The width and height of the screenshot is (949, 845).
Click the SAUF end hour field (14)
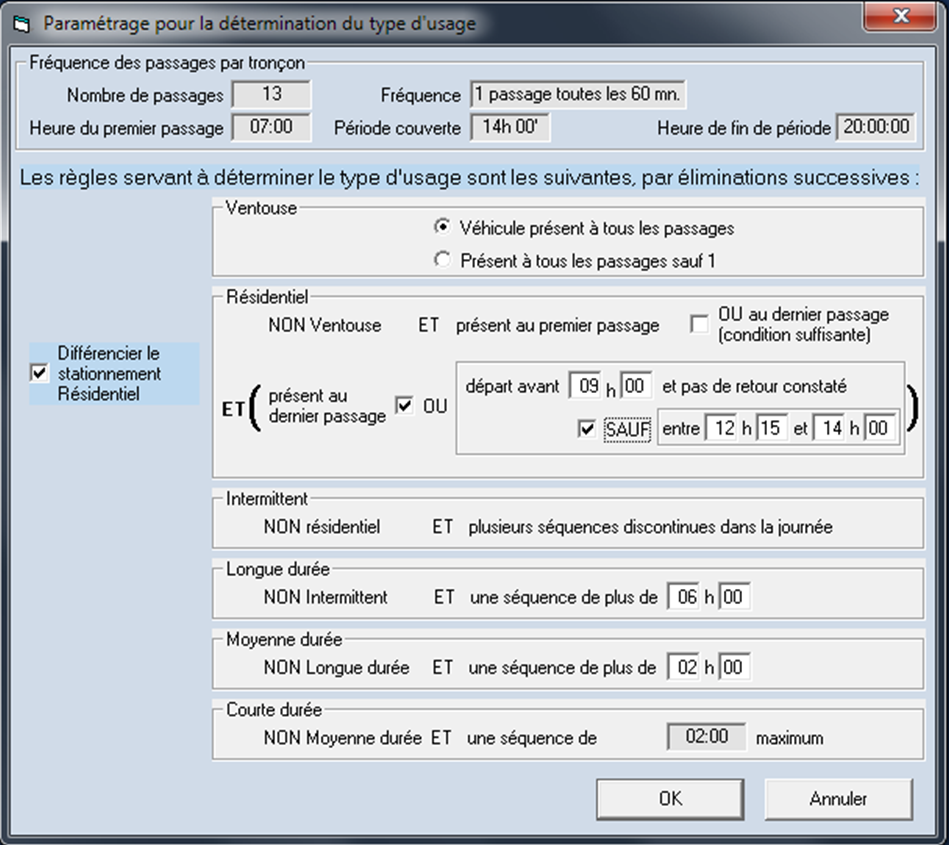click(829, 430)
